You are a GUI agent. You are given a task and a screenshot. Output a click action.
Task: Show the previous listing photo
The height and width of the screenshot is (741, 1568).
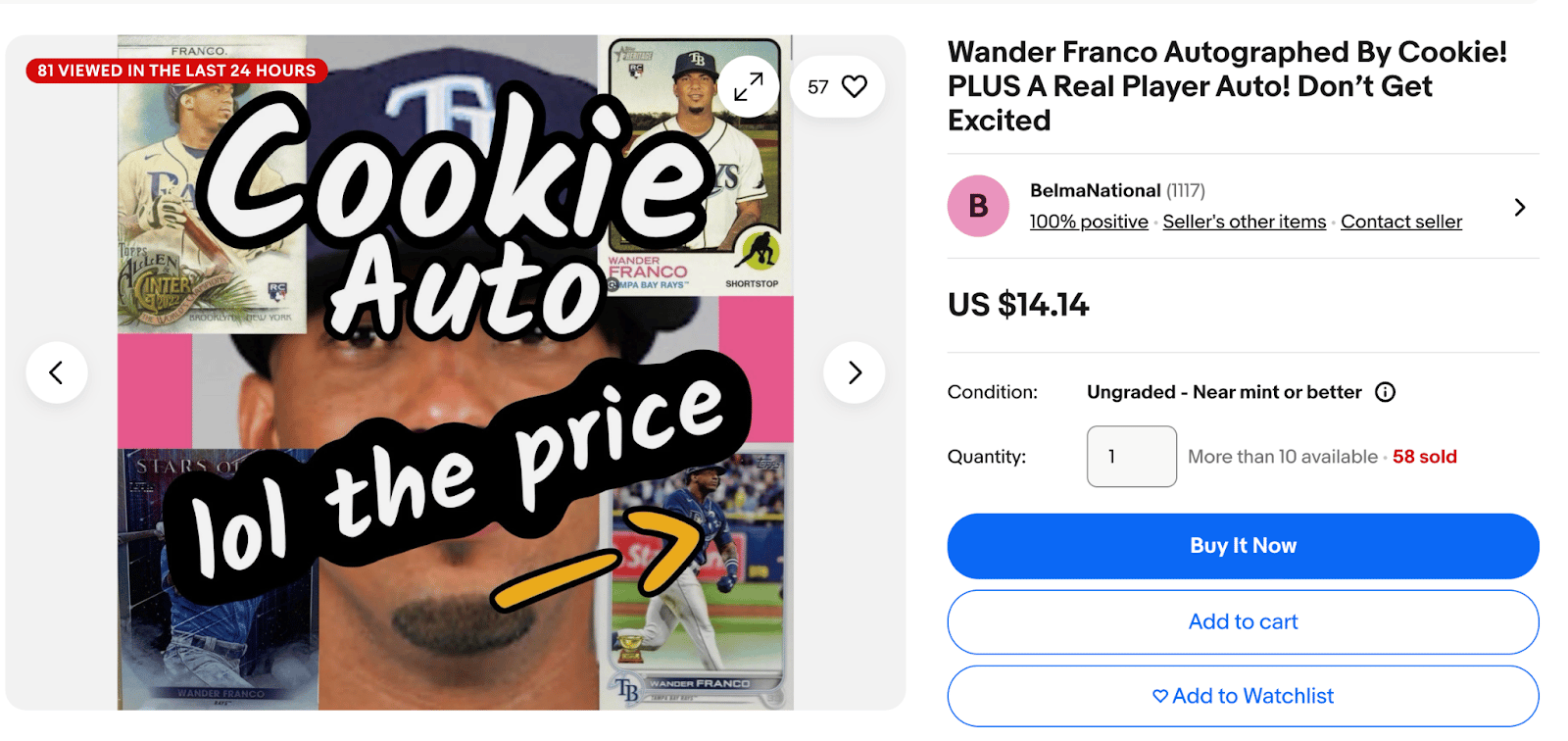57,372
